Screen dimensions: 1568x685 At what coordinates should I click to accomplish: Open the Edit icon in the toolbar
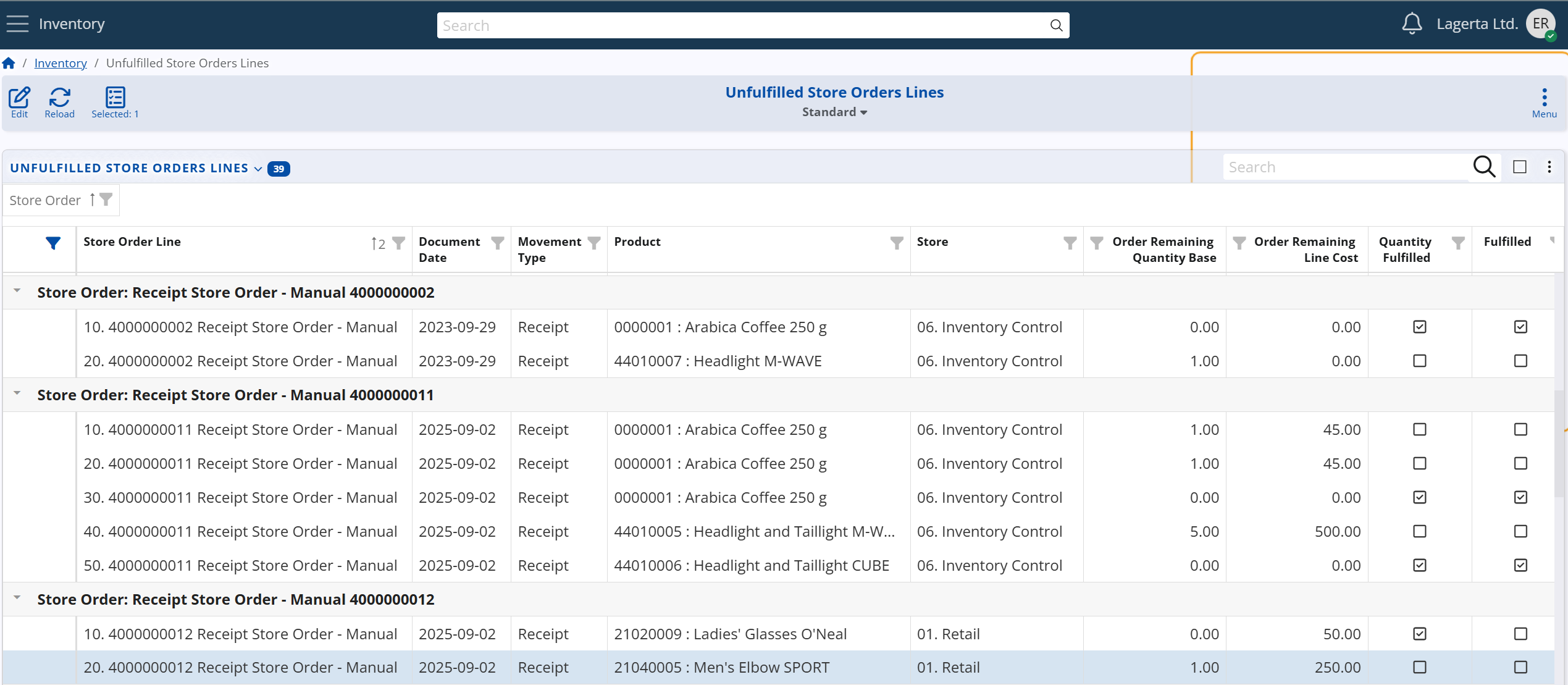(x=19, y=99)
